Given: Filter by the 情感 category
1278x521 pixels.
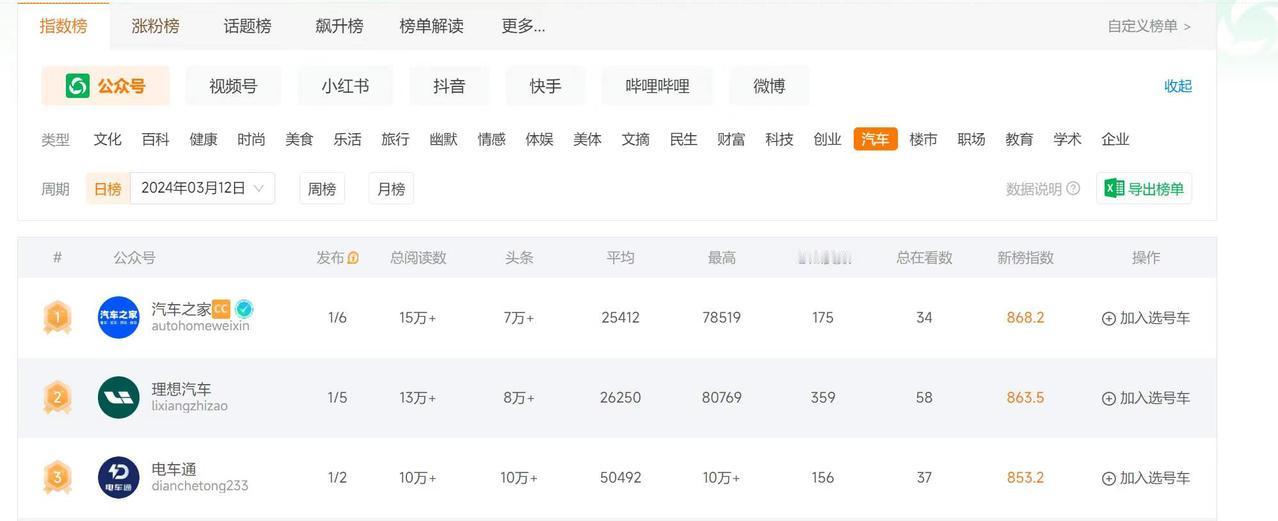Looking at the screenshot, I should pos(491,139).
